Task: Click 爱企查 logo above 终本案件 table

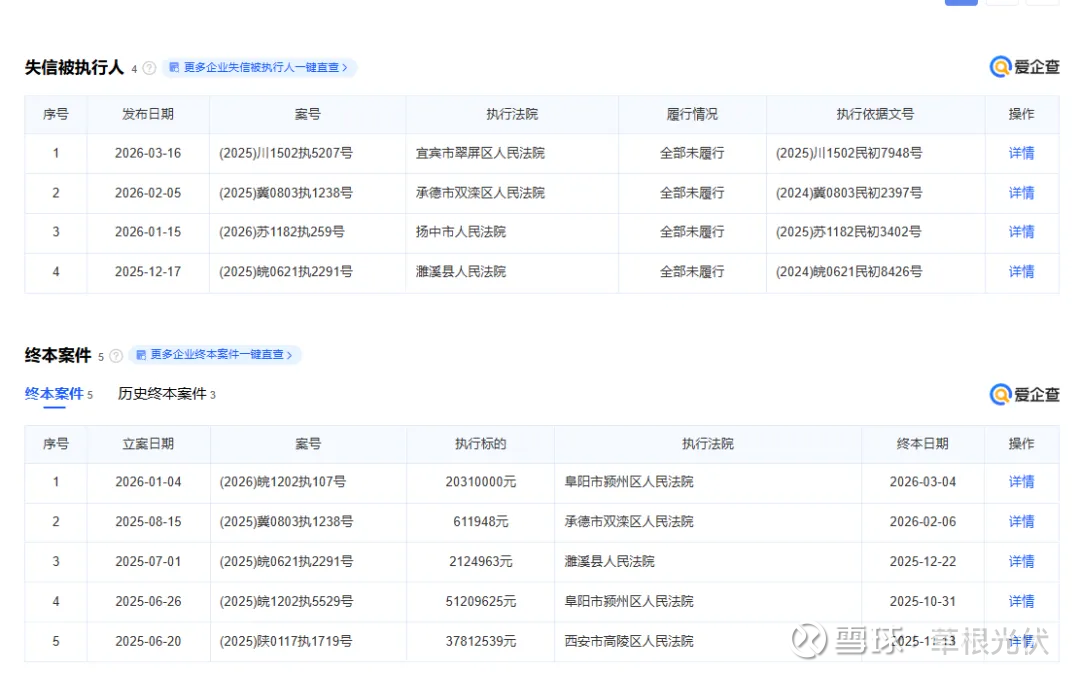Action: click(1024, 395)
